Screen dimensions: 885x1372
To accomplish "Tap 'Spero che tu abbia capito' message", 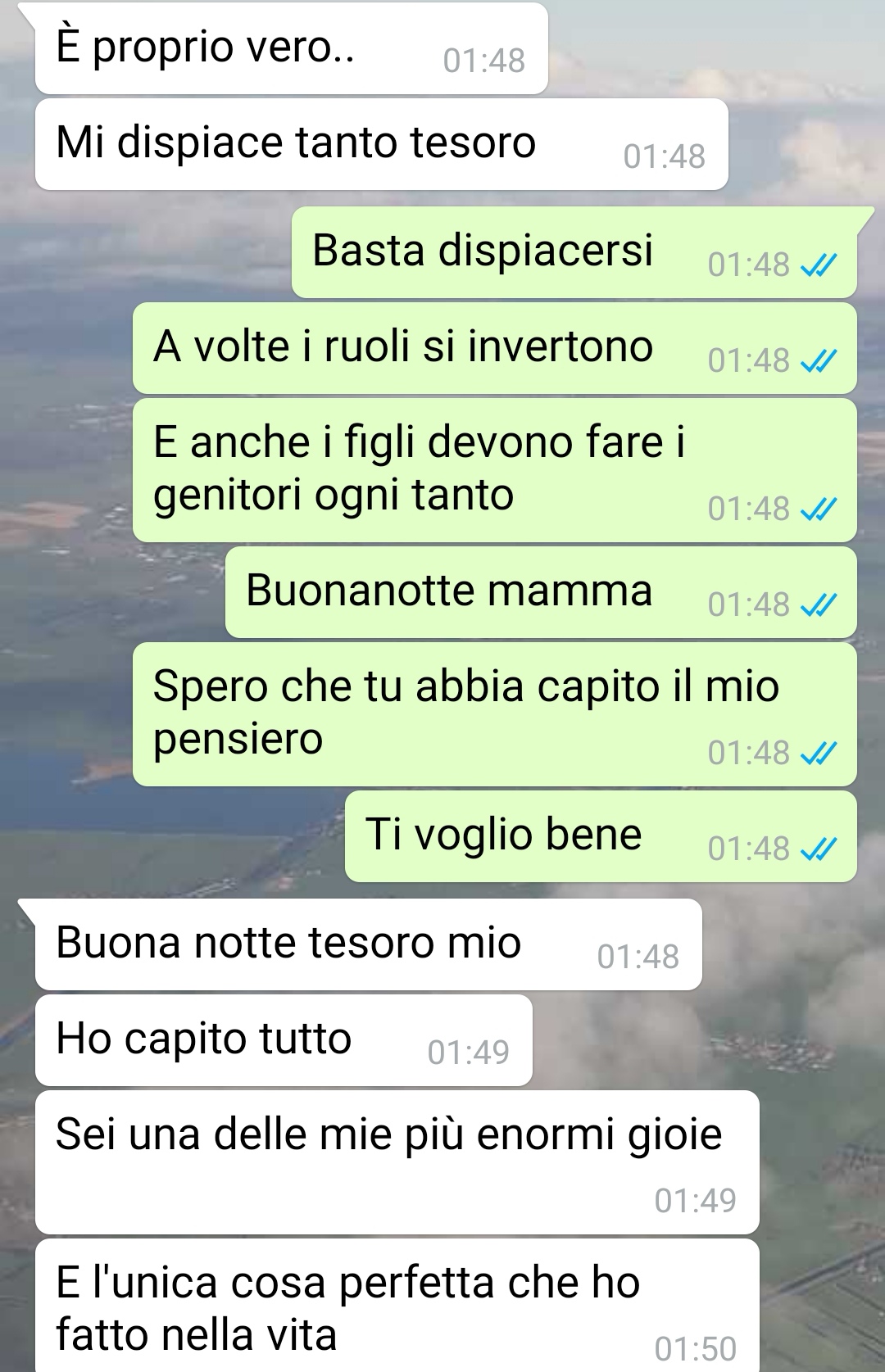I will point(495,714).
